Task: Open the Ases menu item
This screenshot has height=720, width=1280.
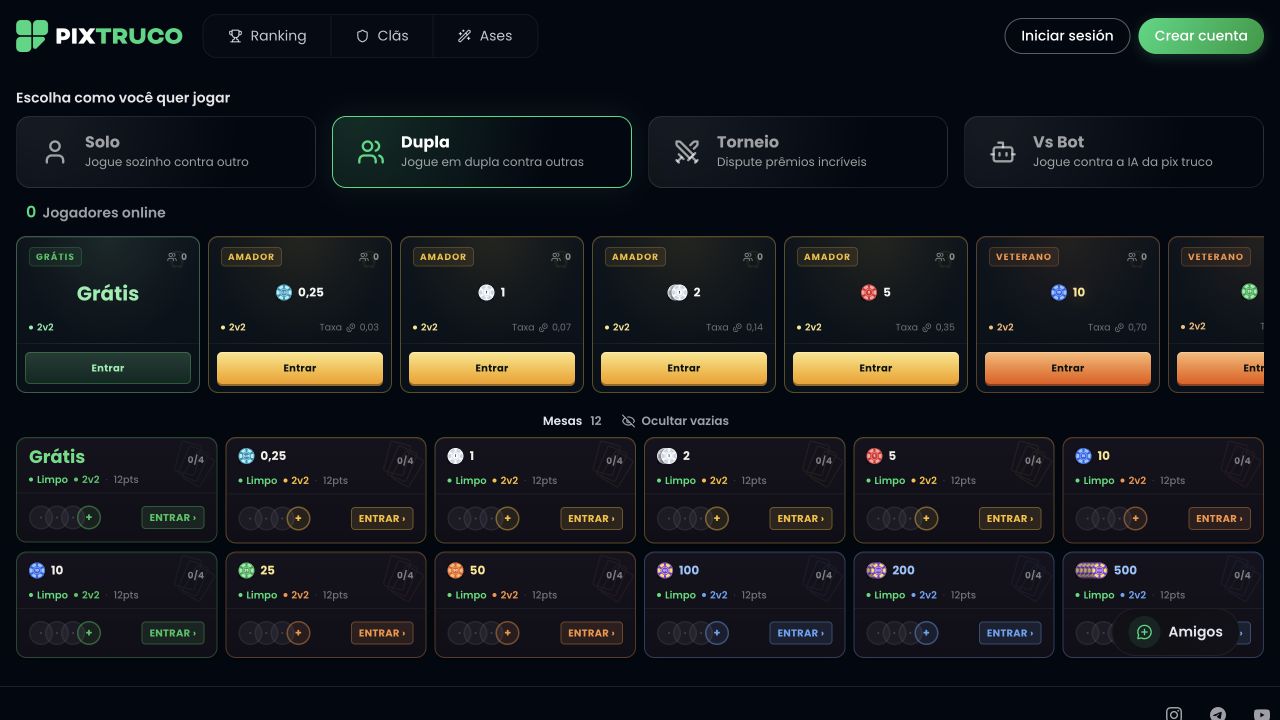Action: tap(485, 36)
